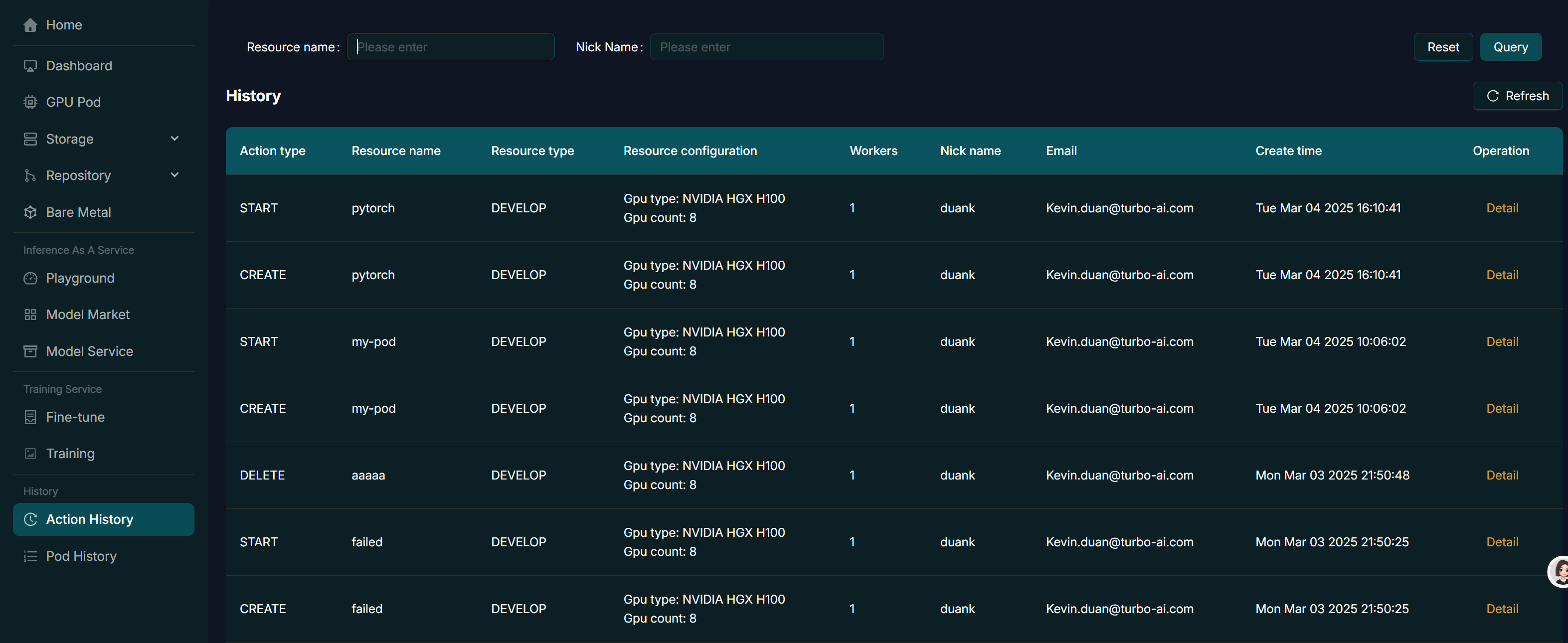Focus the Resource name input field

(x=450, y=47)
